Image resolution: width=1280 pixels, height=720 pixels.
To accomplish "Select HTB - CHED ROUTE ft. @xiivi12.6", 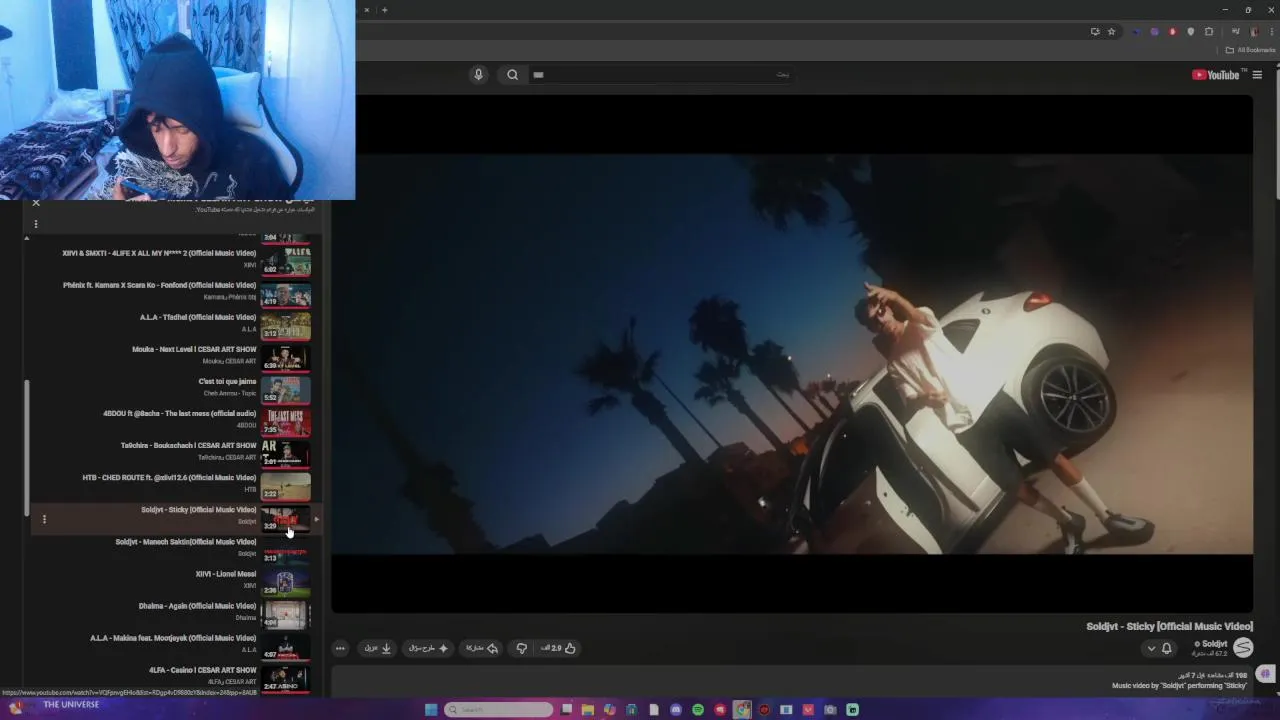I will (x=170, y=477).
